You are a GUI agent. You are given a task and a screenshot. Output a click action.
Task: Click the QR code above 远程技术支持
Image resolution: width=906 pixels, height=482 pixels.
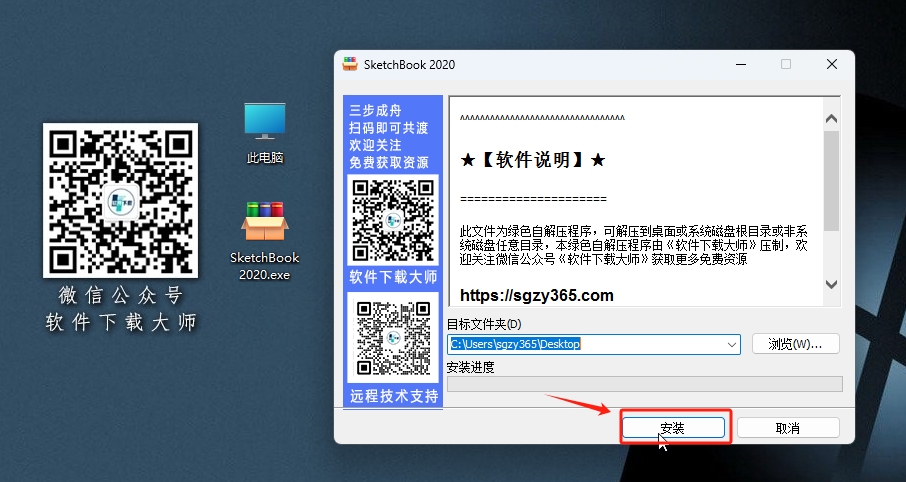pyautogui.click(x=393, y=338)
